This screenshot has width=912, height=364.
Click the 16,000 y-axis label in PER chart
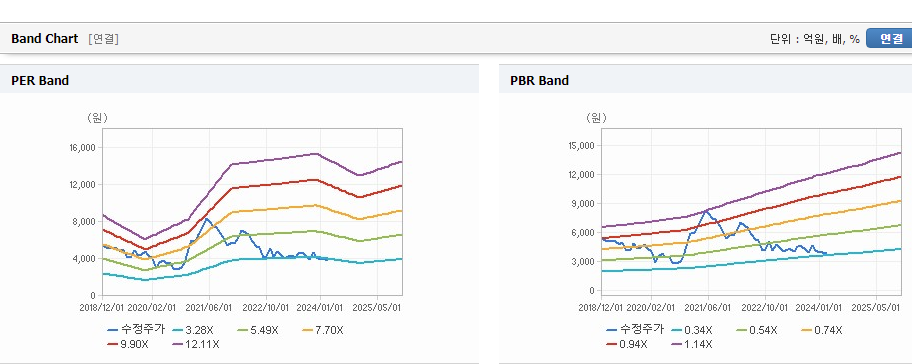[82, 148]
